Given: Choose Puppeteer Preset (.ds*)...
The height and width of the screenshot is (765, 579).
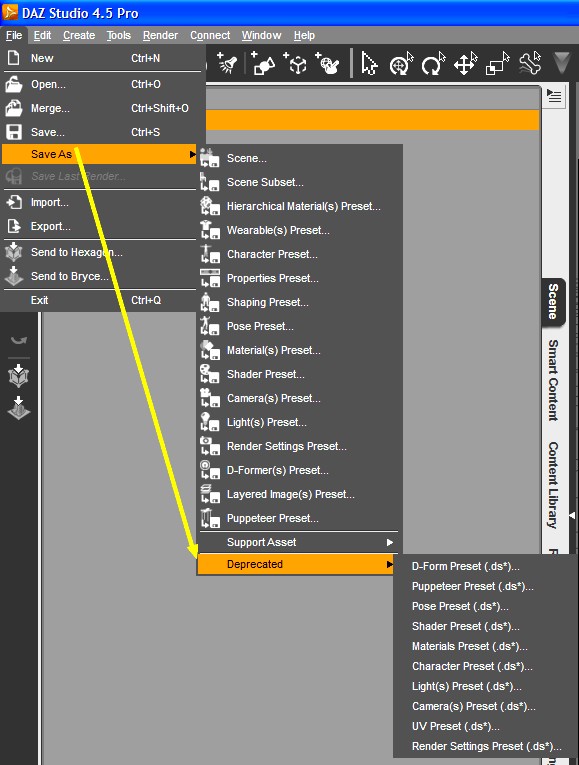Looking at the screenshot, I should 485,586.
